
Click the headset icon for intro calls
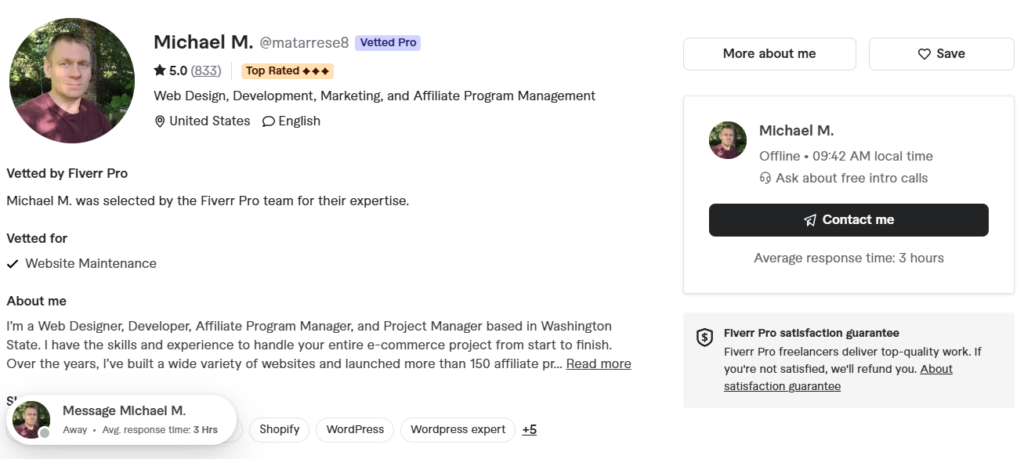tap(765, 178)
